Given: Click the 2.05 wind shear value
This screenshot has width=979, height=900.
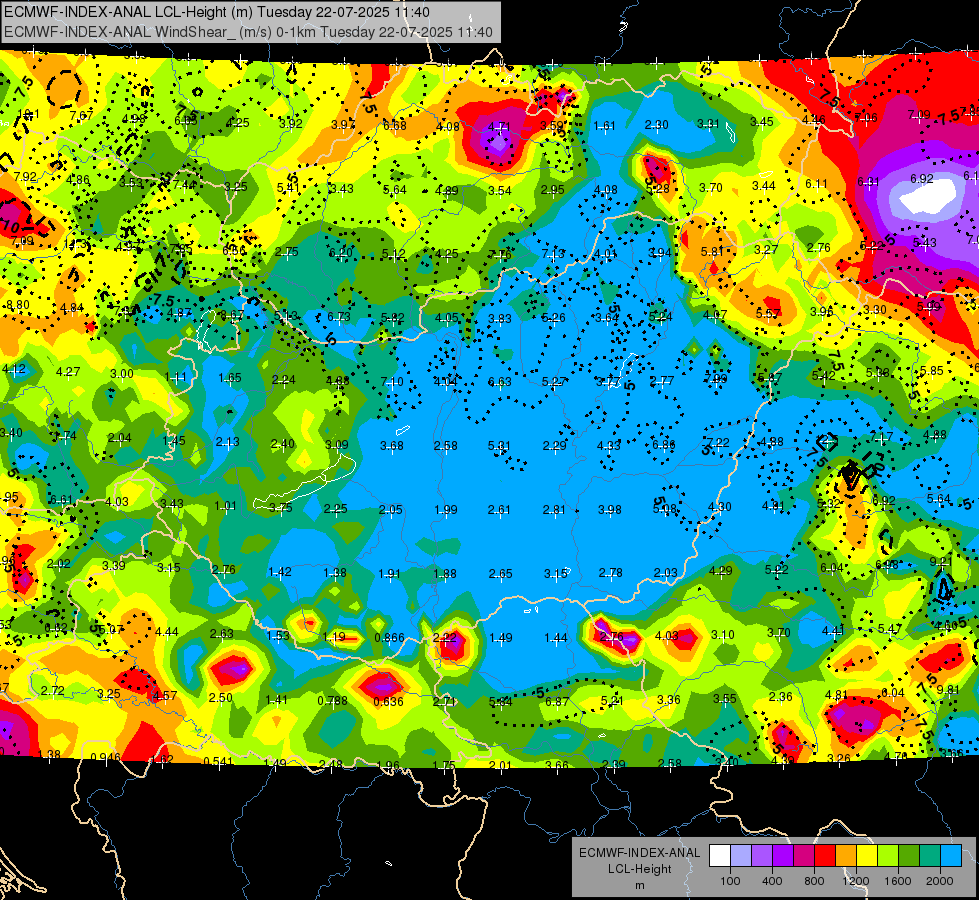Looking at the screenshot, I should [390, 510].
